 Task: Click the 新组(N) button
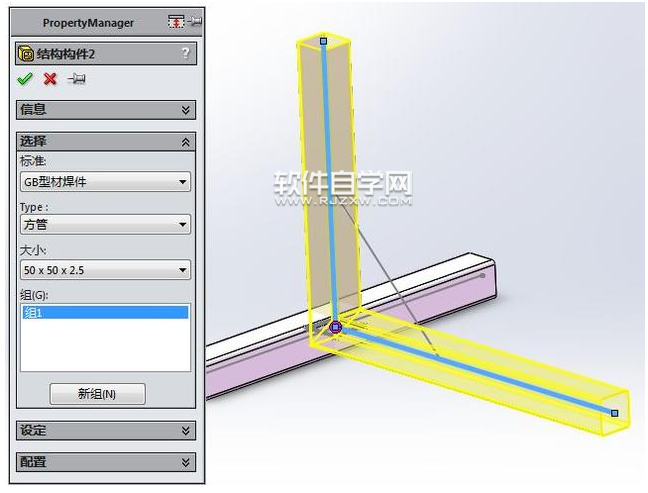98,394
